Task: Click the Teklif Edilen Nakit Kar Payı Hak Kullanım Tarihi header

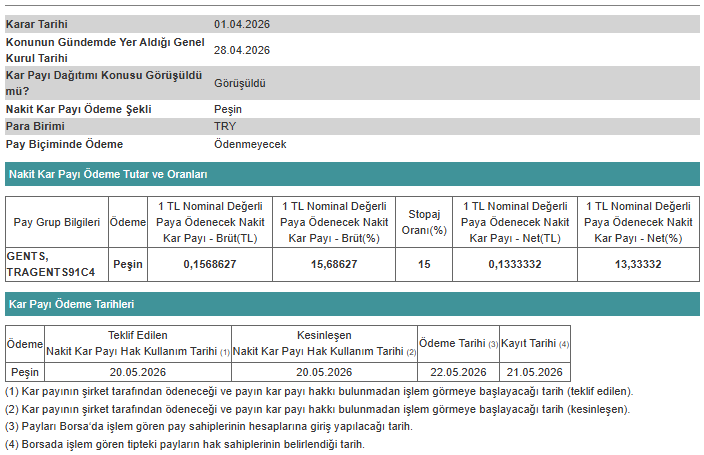Action: pyautogui.click(x=138, y=344)
